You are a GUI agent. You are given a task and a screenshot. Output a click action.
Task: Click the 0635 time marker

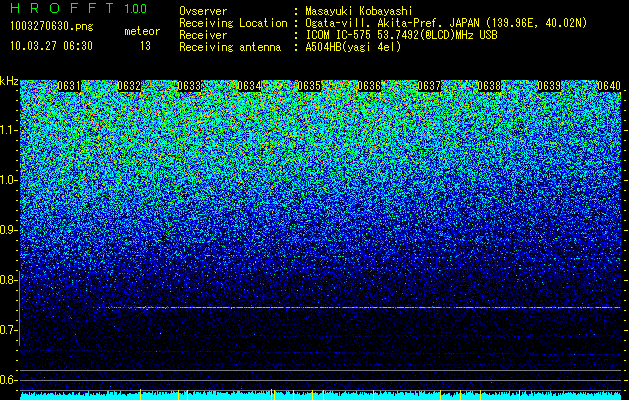[309, 86]
